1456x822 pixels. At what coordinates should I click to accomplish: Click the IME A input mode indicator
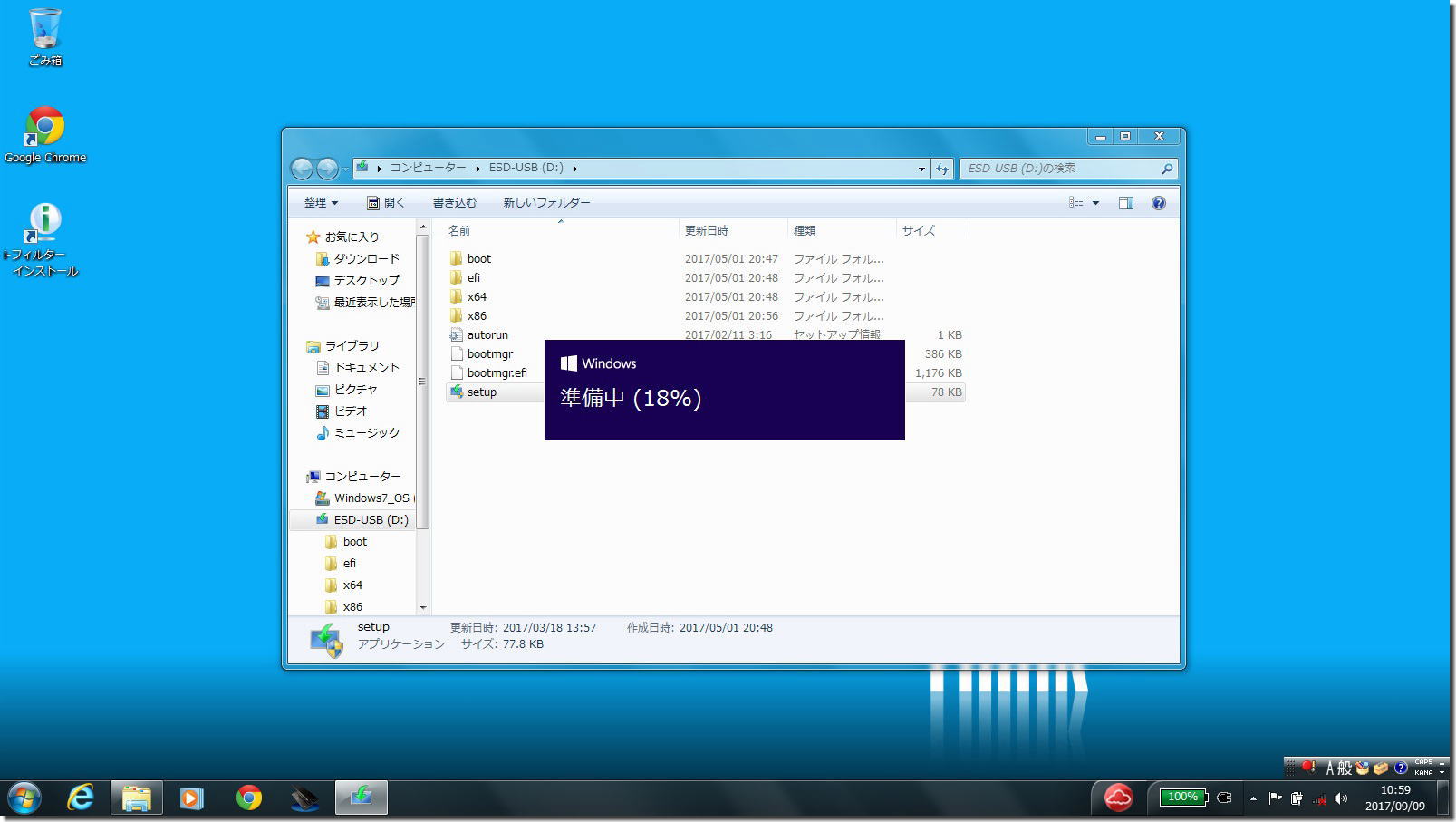[x=1330, y=768]
